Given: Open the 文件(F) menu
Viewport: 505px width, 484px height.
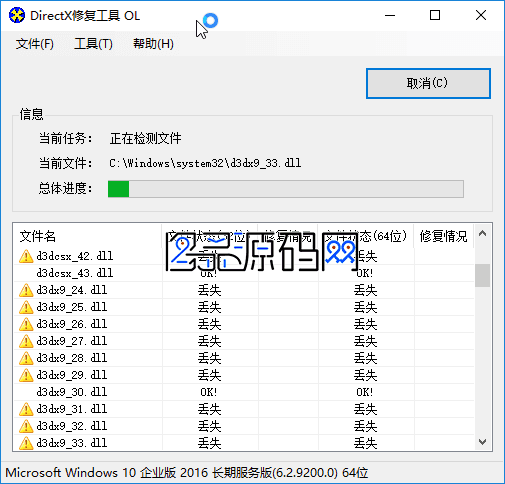Looking at the screenshot, I should point(35,44).
